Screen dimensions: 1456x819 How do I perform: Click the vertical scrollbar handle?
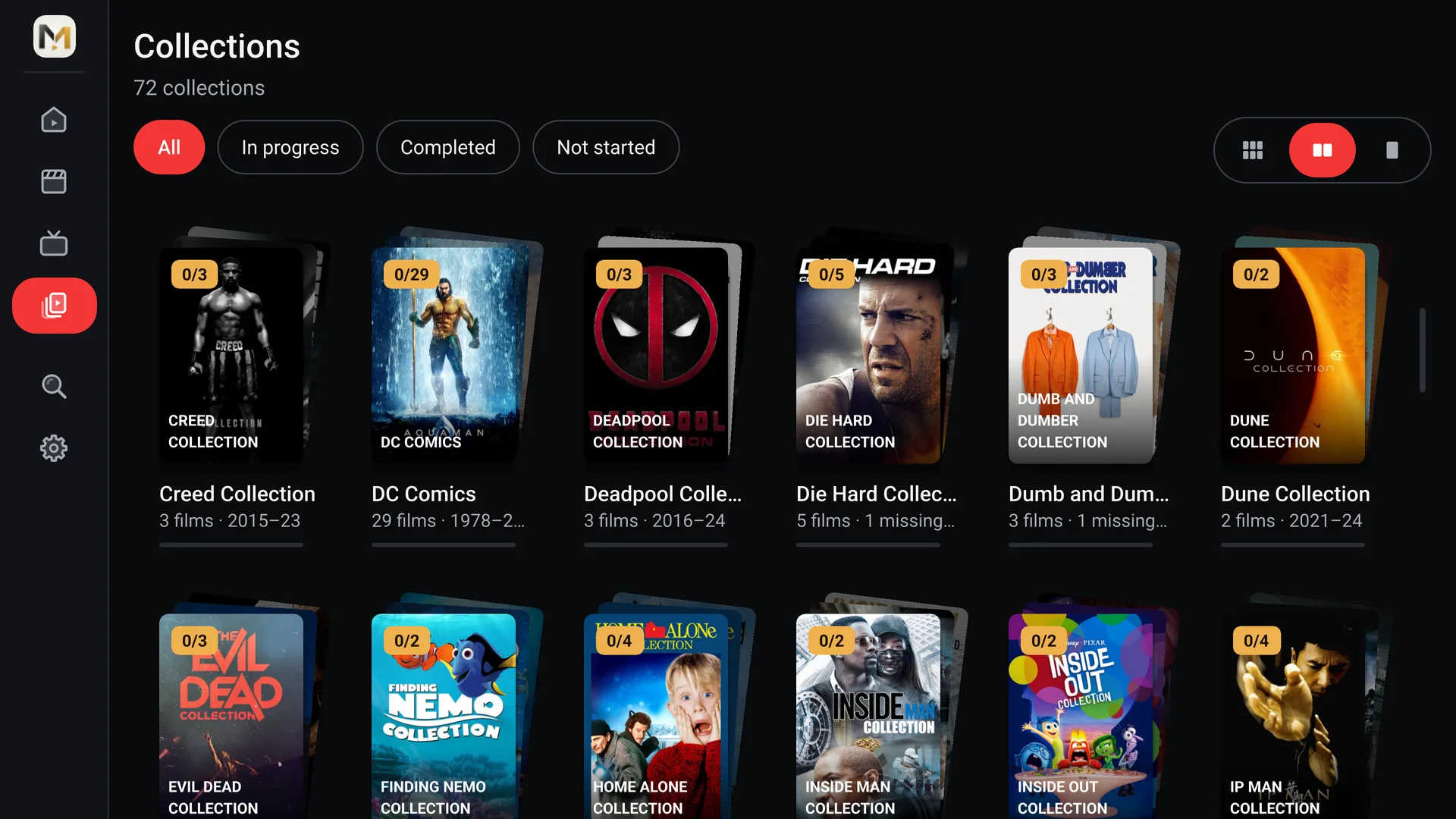click(x=1423, y=350)
